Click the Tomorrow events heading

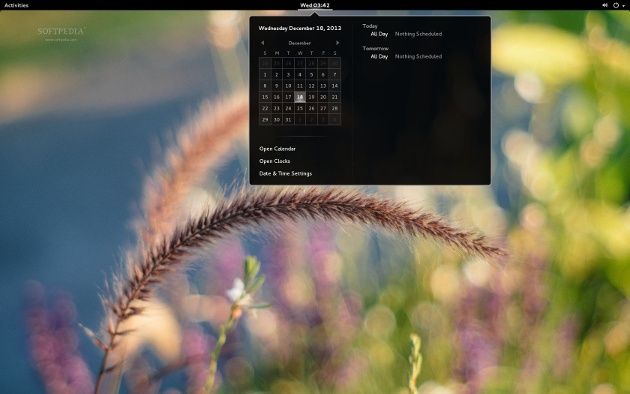pyautogui.click(x=375, y=48)
